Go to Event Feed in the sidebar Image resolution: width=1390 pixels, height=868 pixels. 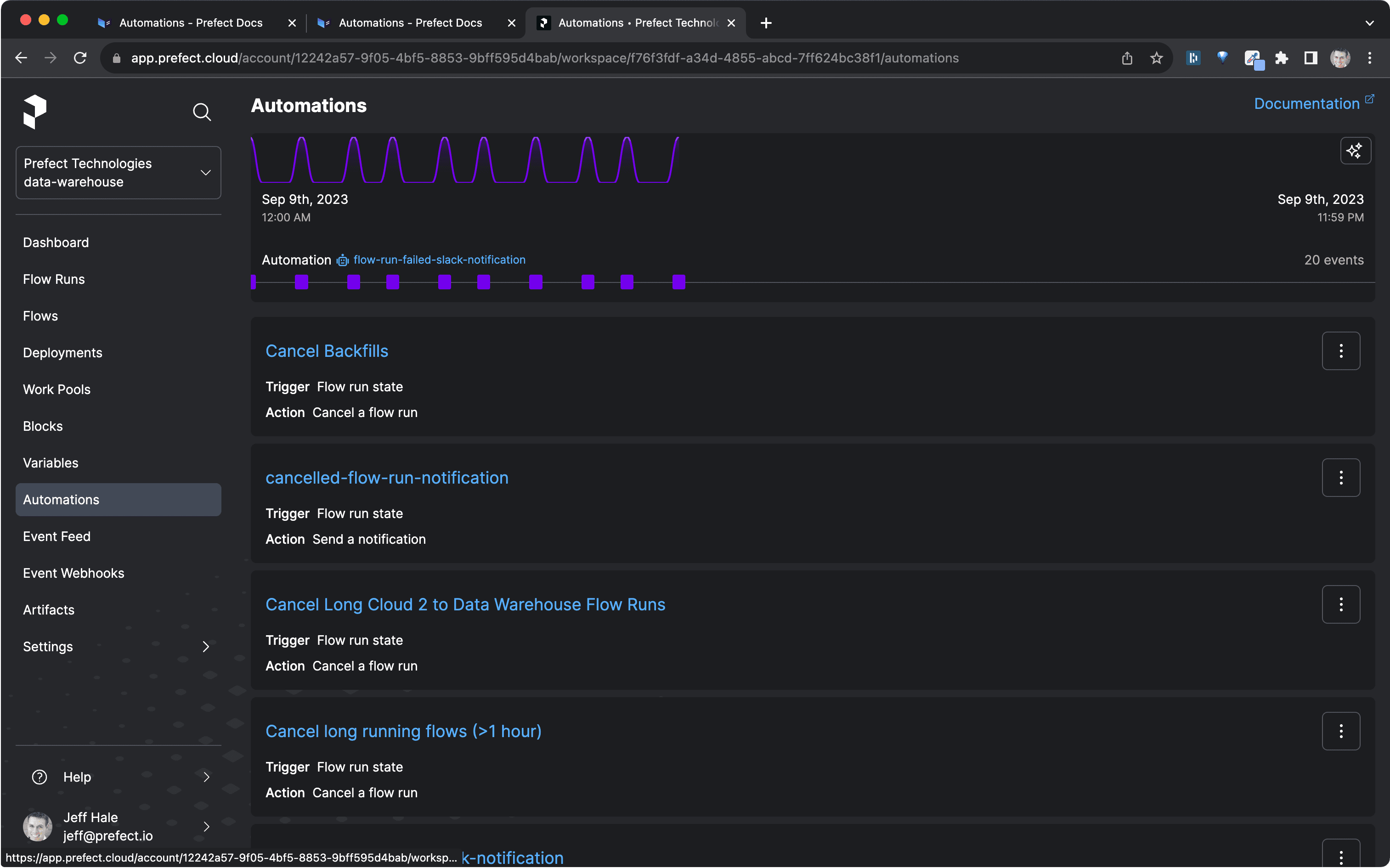point(57,536)
